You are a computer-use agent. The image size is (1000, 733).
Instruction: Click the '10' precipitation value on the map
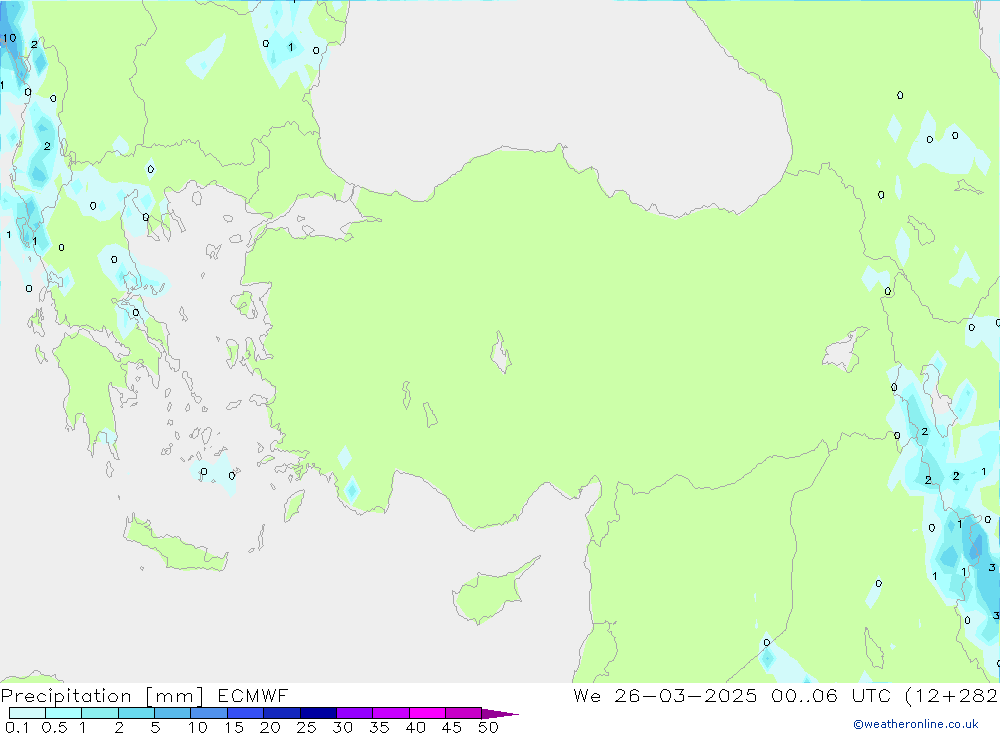pyautogui.click(x=9, y=38)
